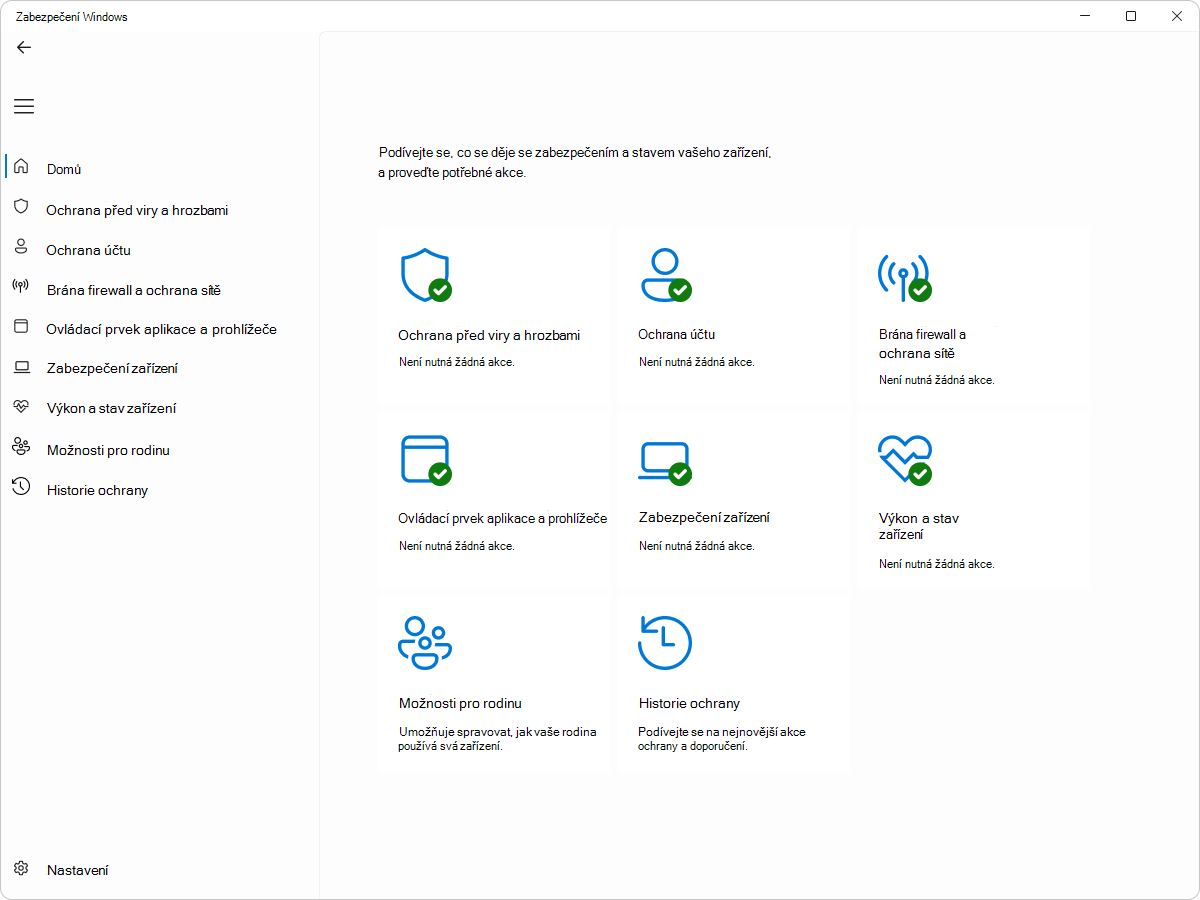1200x900 pixels.
Task: Open the Ochrana před viry a hrozbami tile title
Action: 489,335
